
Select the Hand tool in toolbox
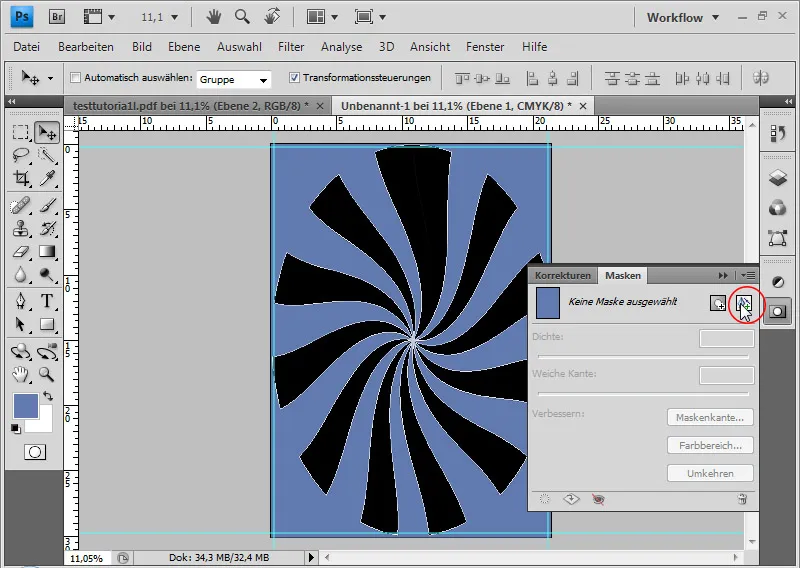(x=20, y=375)
